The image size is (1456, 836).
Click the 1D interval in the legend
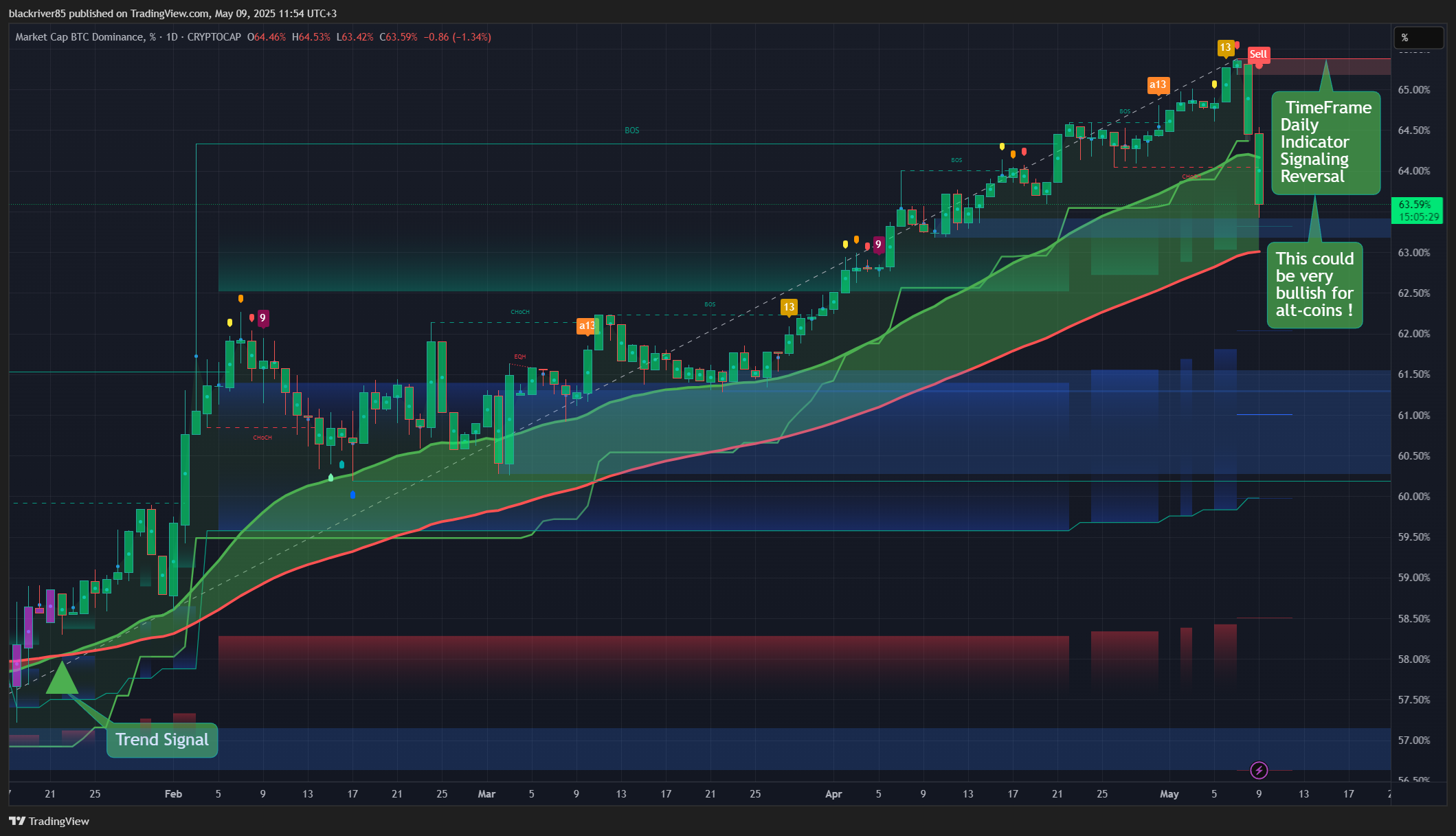[x=172, y=37]
